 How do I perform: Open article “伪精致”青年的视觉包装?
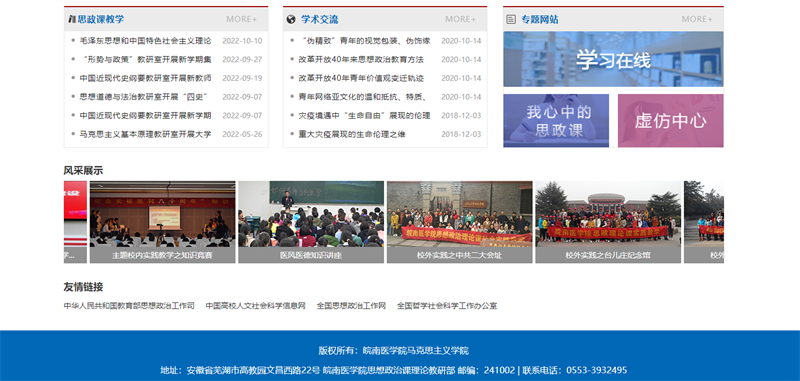pos(364,41)
